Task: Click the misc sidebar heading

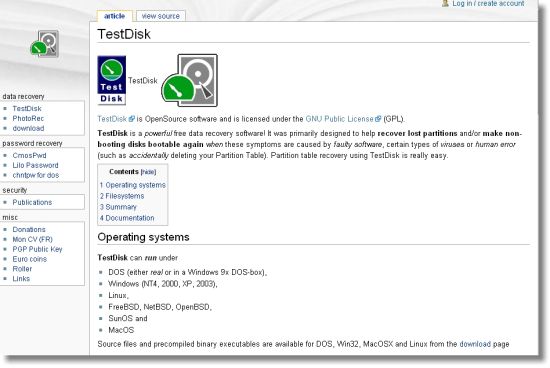Action: tap(10, 217)
